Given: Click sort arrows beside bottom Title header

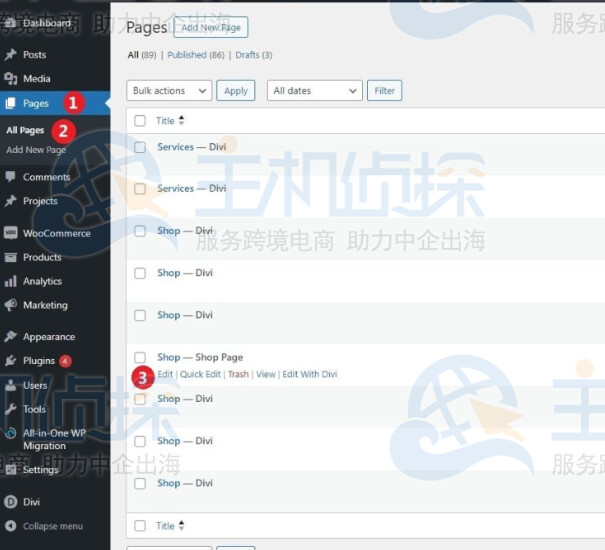Looking at the screenshot, I should [181, 525].
